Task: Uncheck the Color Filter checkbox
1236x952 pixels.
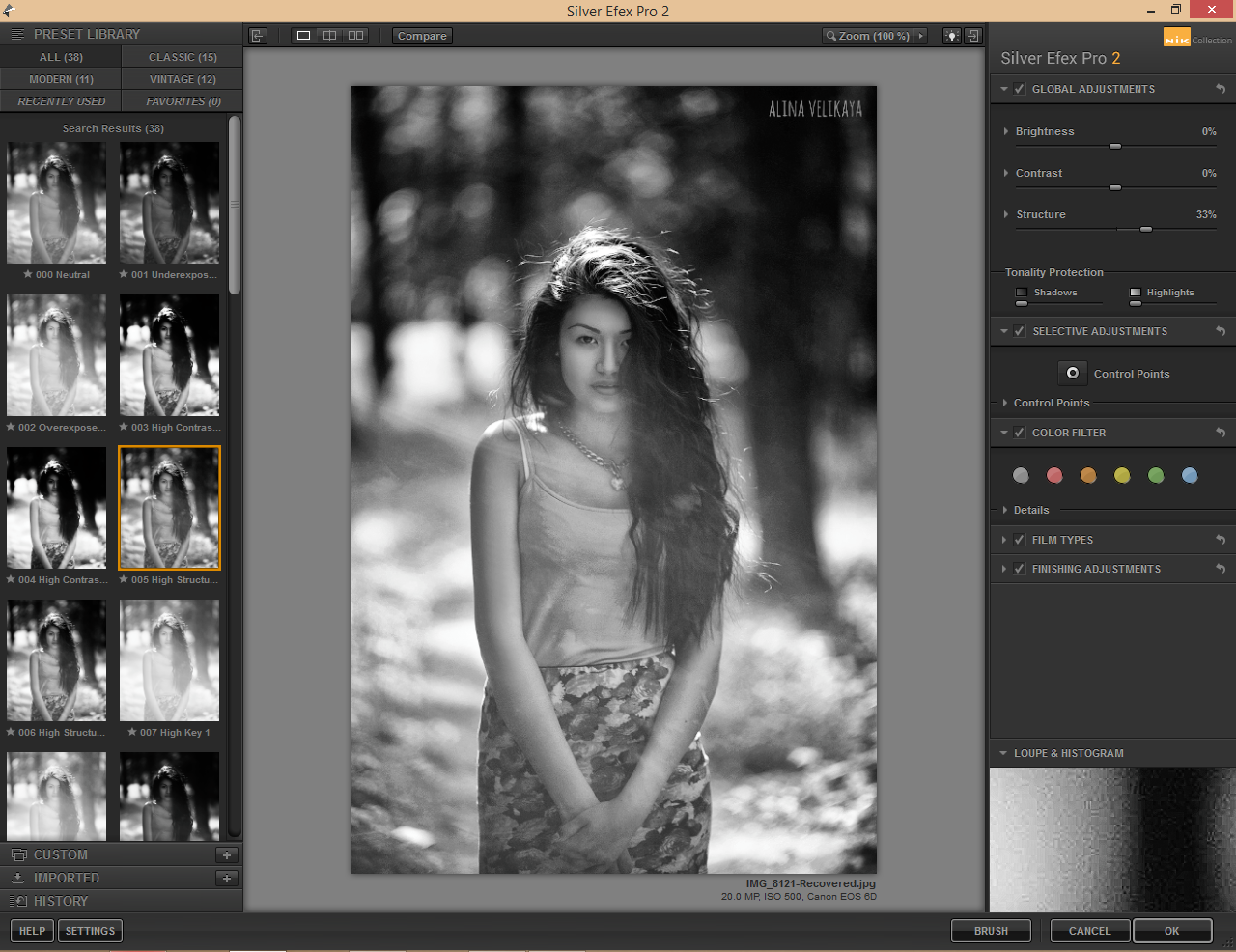Action: [x=1020, y=433]
